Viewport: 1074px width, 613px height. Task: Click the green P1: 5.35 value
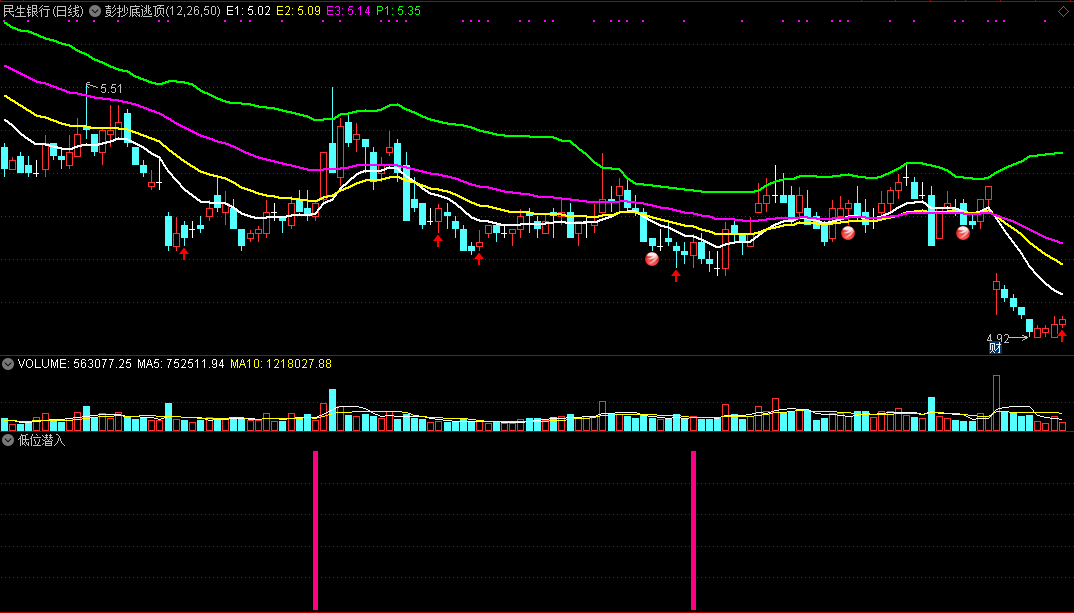[x=398, y=11]
